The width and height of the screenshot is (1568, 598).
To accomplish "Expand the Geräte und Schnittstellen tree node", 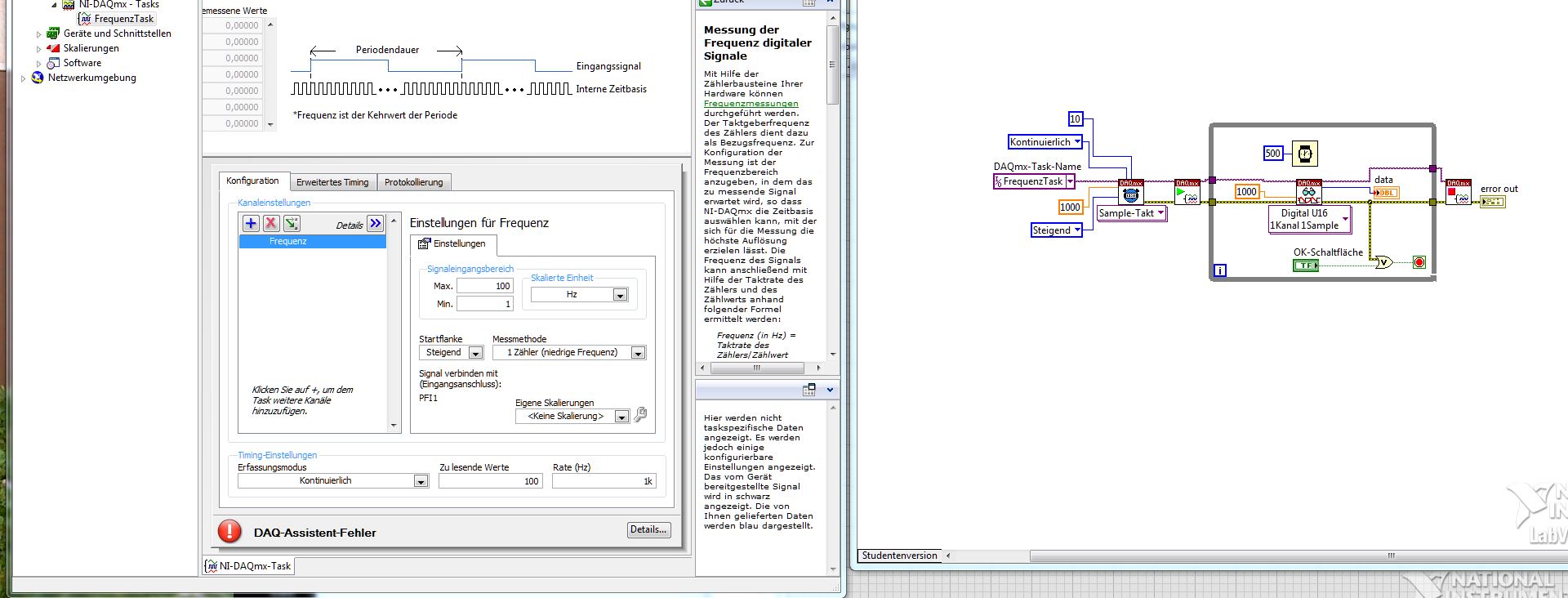I will point(38,34).
